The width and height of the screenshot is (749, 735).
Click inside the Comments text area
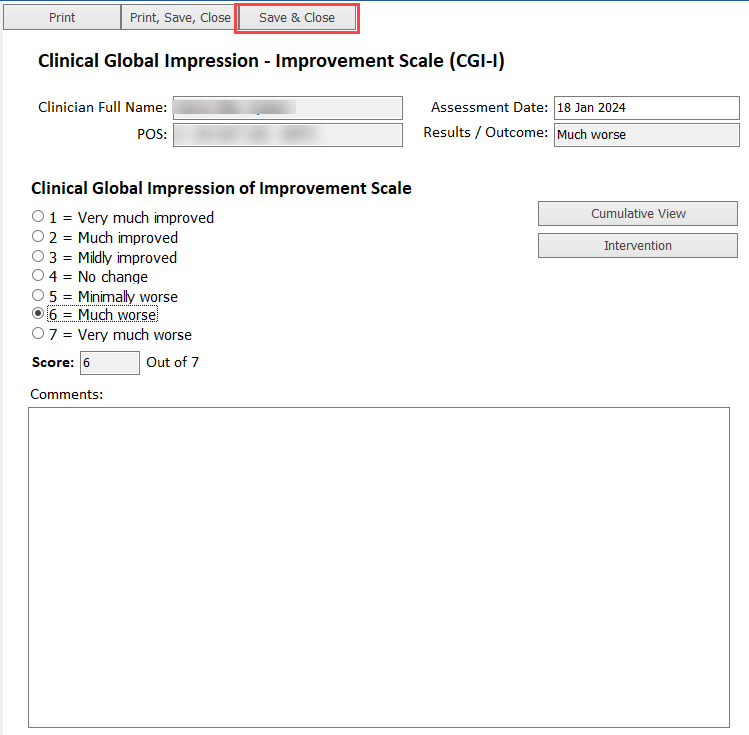point(378,567)
